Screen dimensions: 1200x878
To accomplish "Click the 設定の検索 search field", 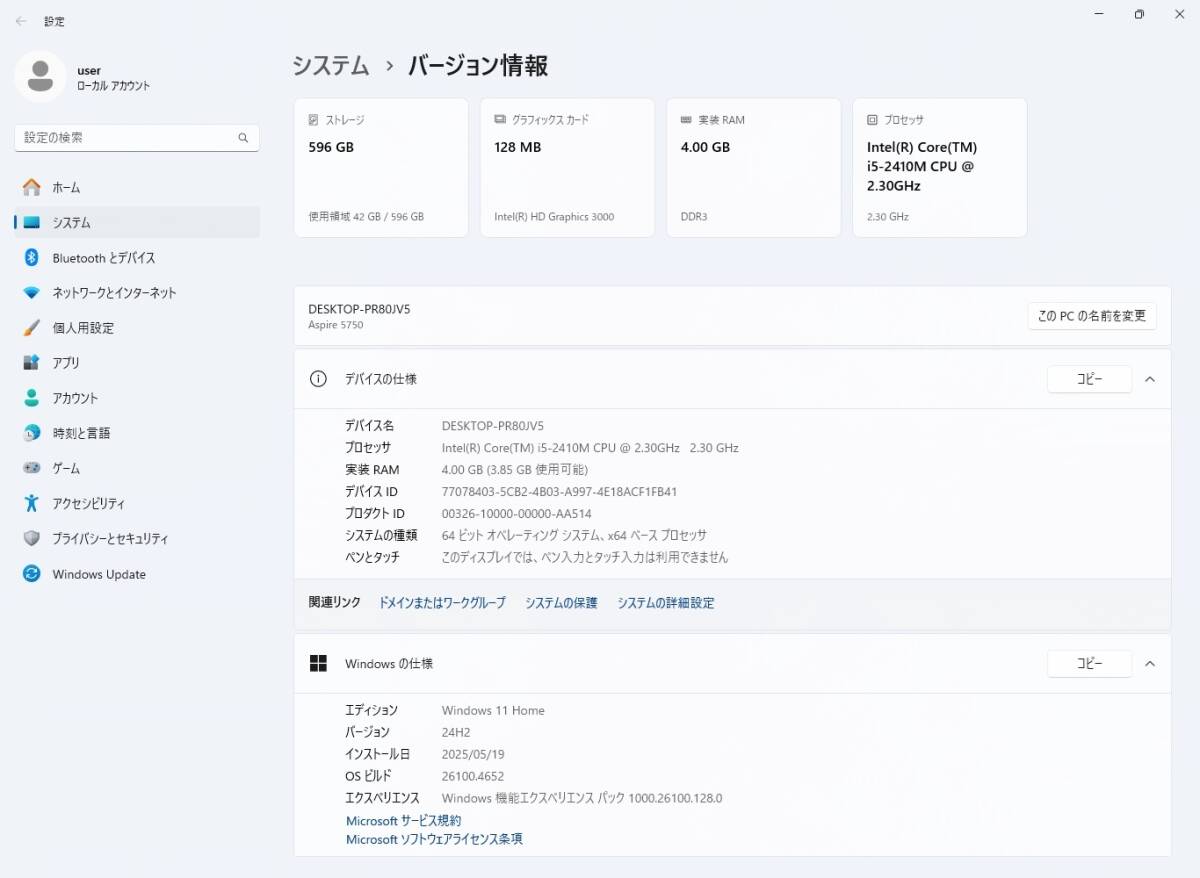I will point(137,138).
